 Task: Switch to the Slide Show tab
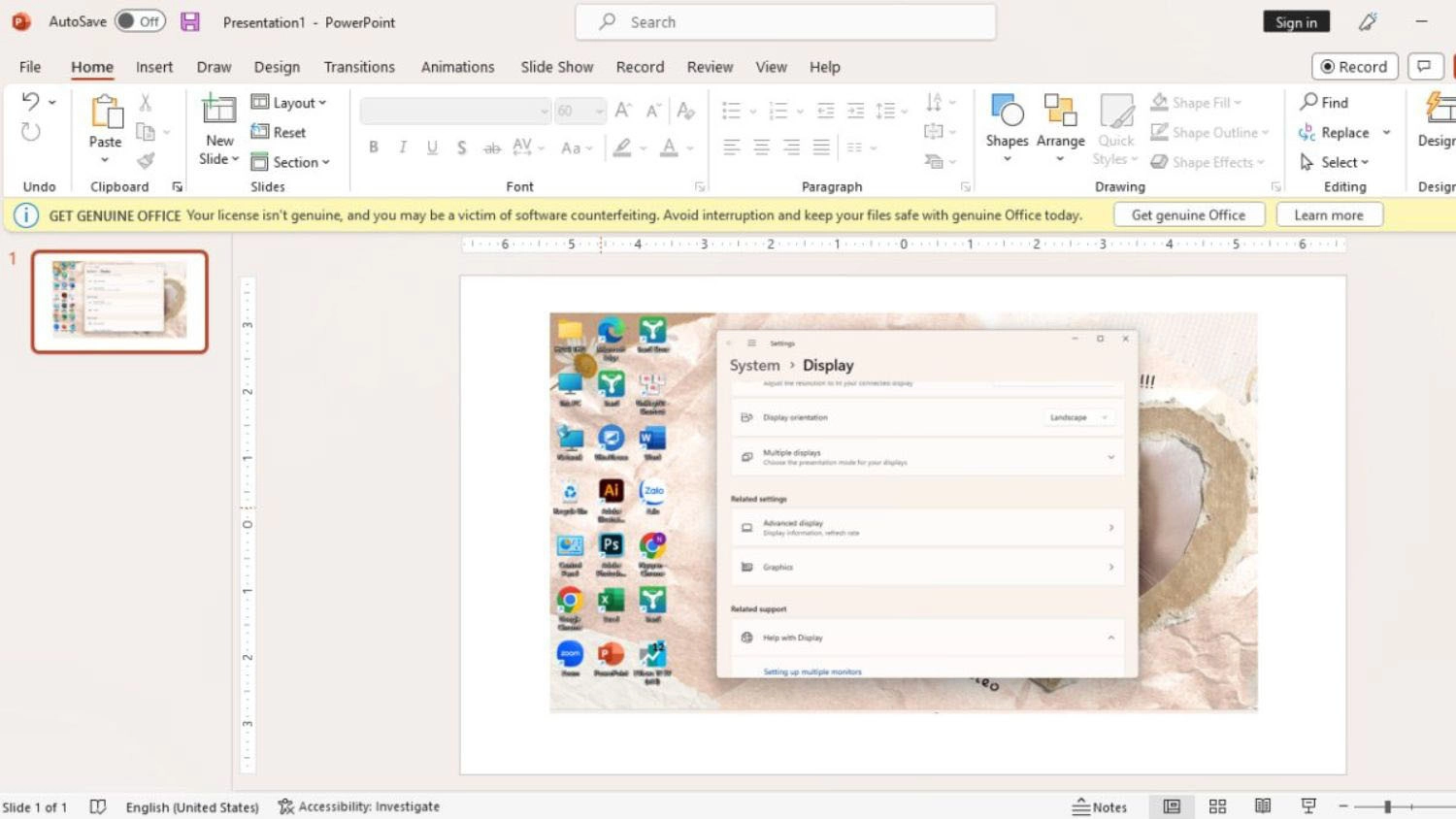tap(556, 67)
